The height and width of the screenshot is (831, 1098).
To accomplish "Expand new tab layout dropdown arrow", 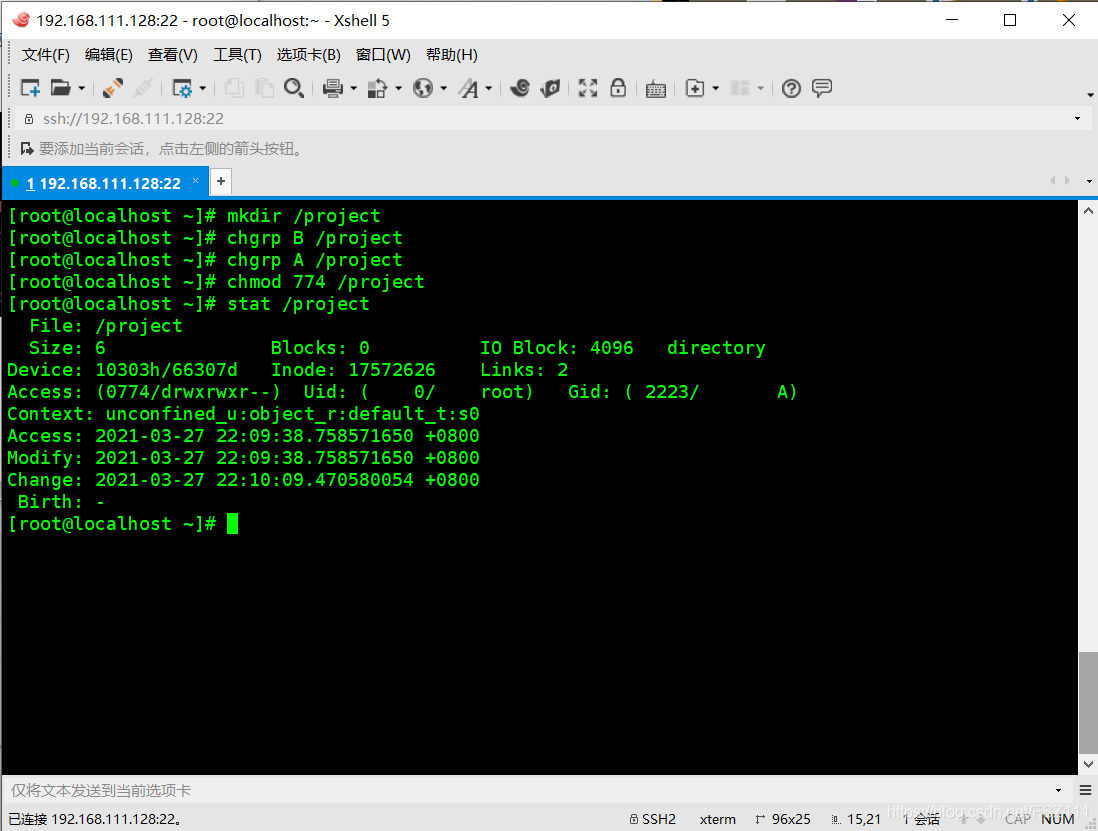I will [715, 88].
